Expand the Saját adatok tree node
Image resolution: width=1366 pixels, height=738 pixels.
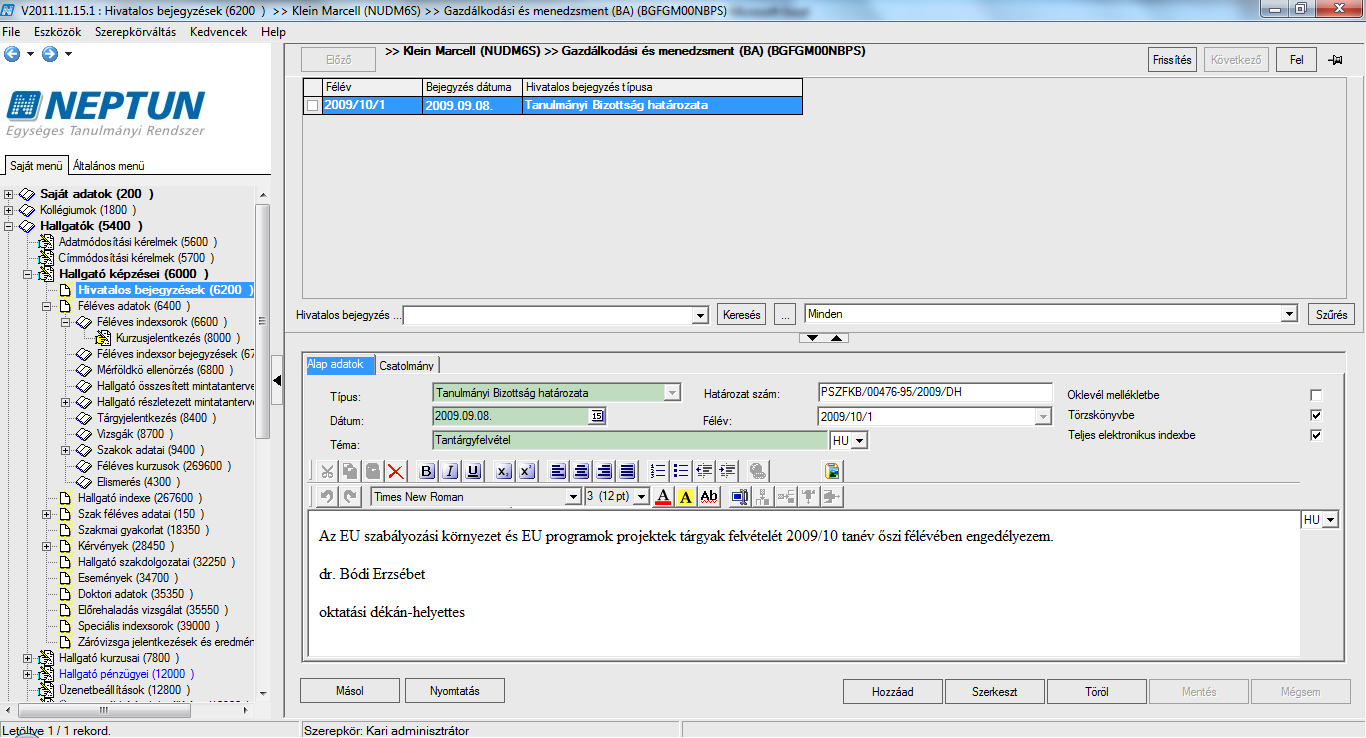coord(9,194)
